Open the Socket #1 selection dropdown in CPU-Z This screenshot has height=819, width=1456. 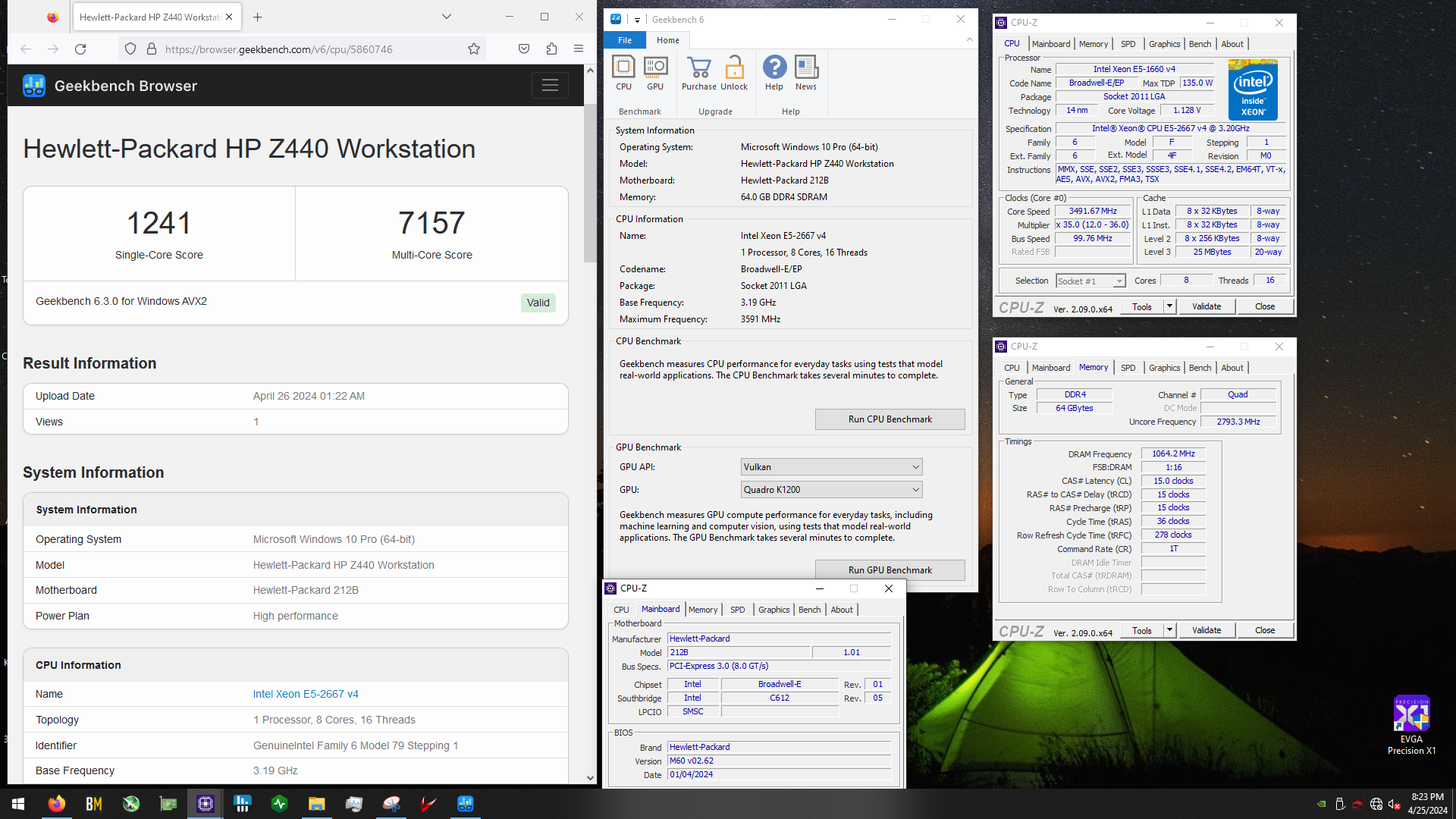coord(1090,281)
